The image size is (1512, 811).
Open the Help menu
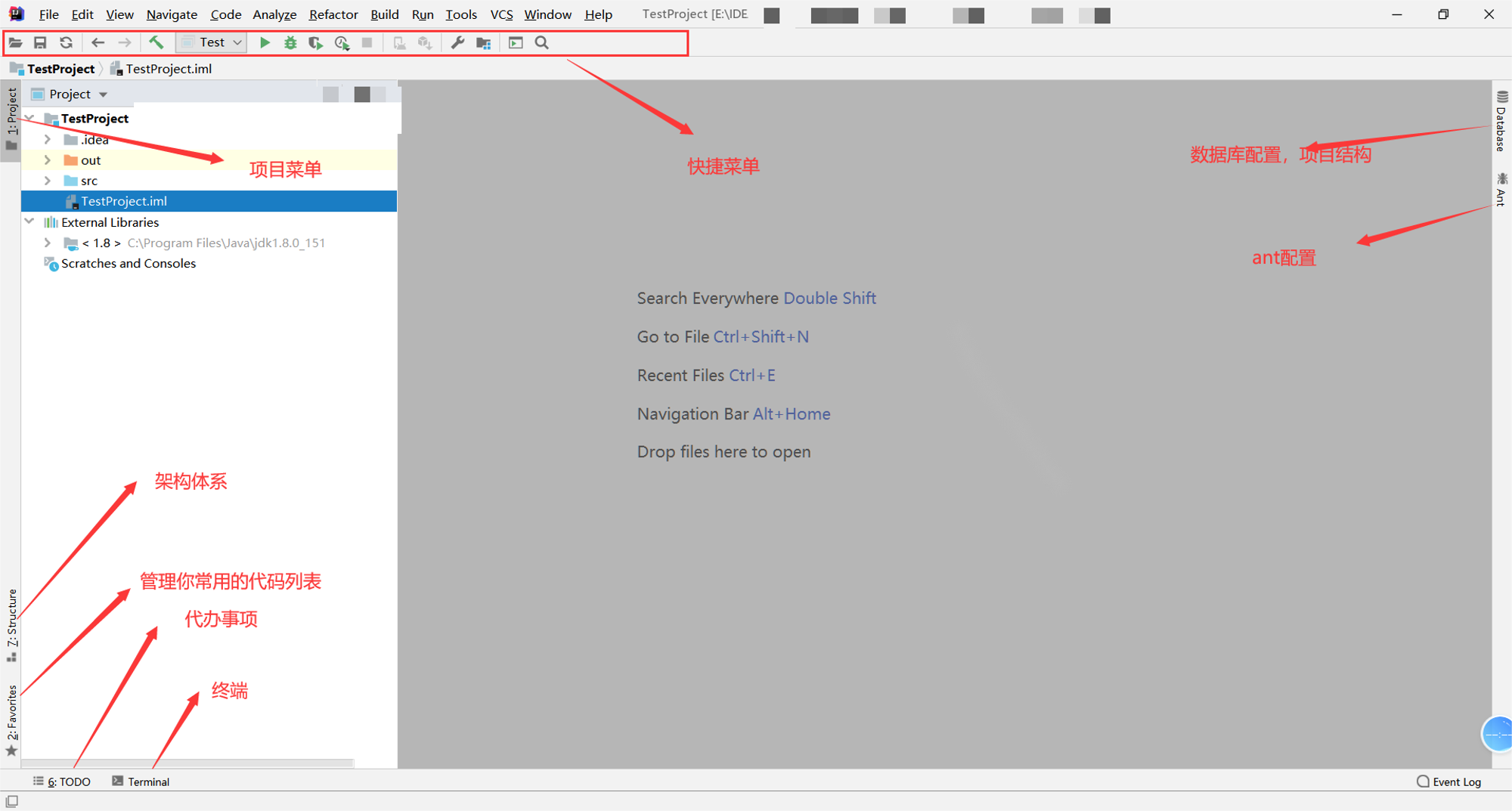coord(598,14)
